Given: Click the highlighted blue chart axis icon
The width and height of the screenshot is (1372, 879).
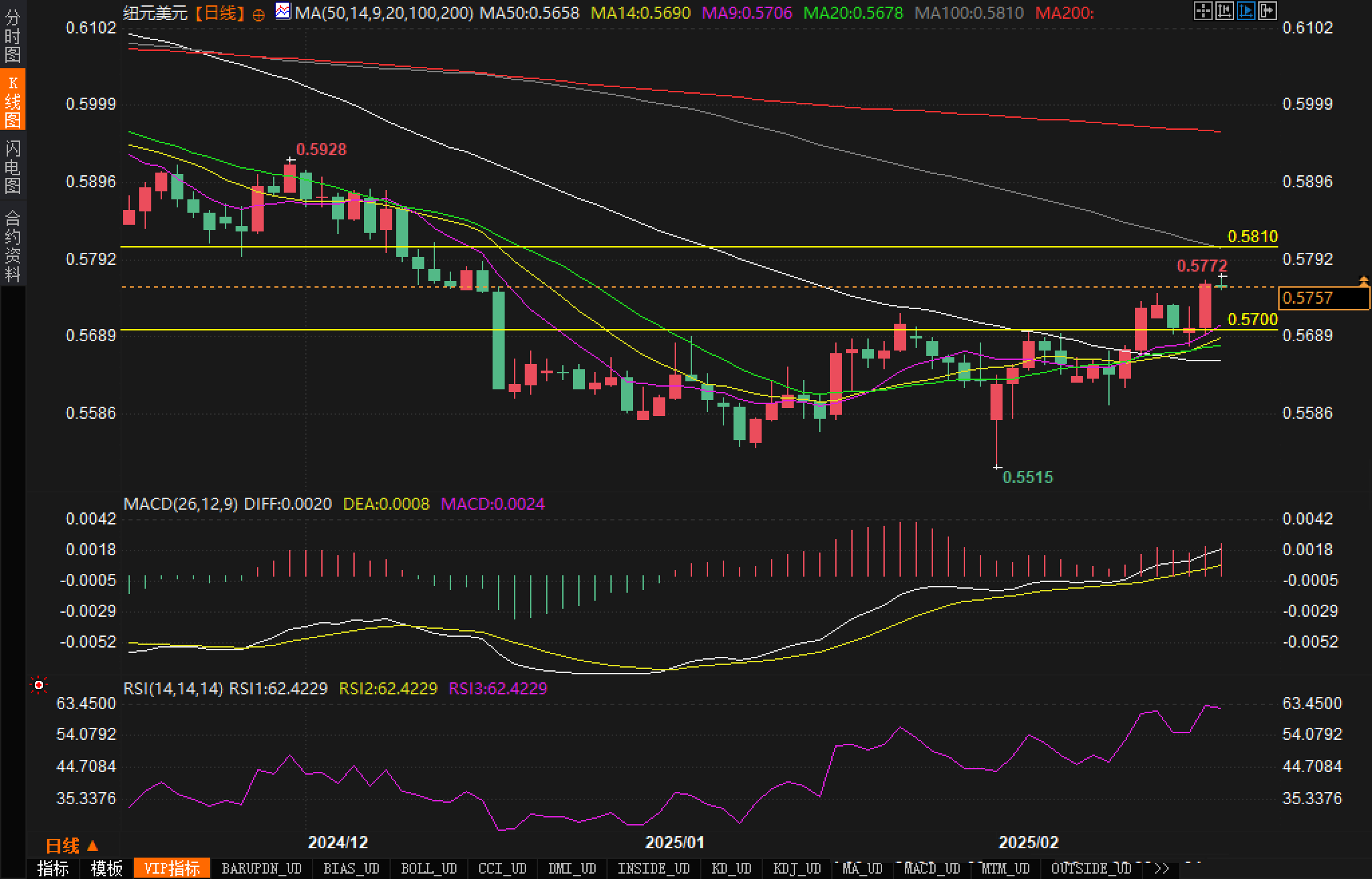Looking at the screenshot, I should point(1246,11).
